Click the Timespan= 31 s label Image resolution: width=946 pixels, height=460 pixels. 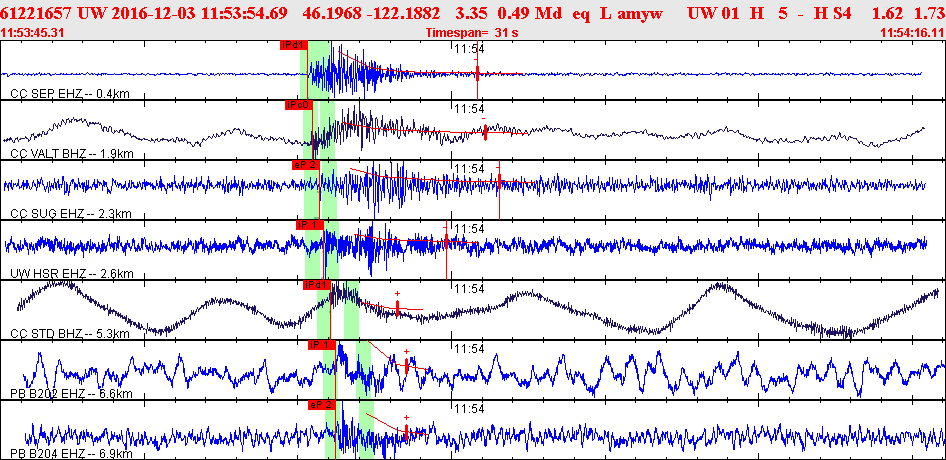click(x=472, y=33)
